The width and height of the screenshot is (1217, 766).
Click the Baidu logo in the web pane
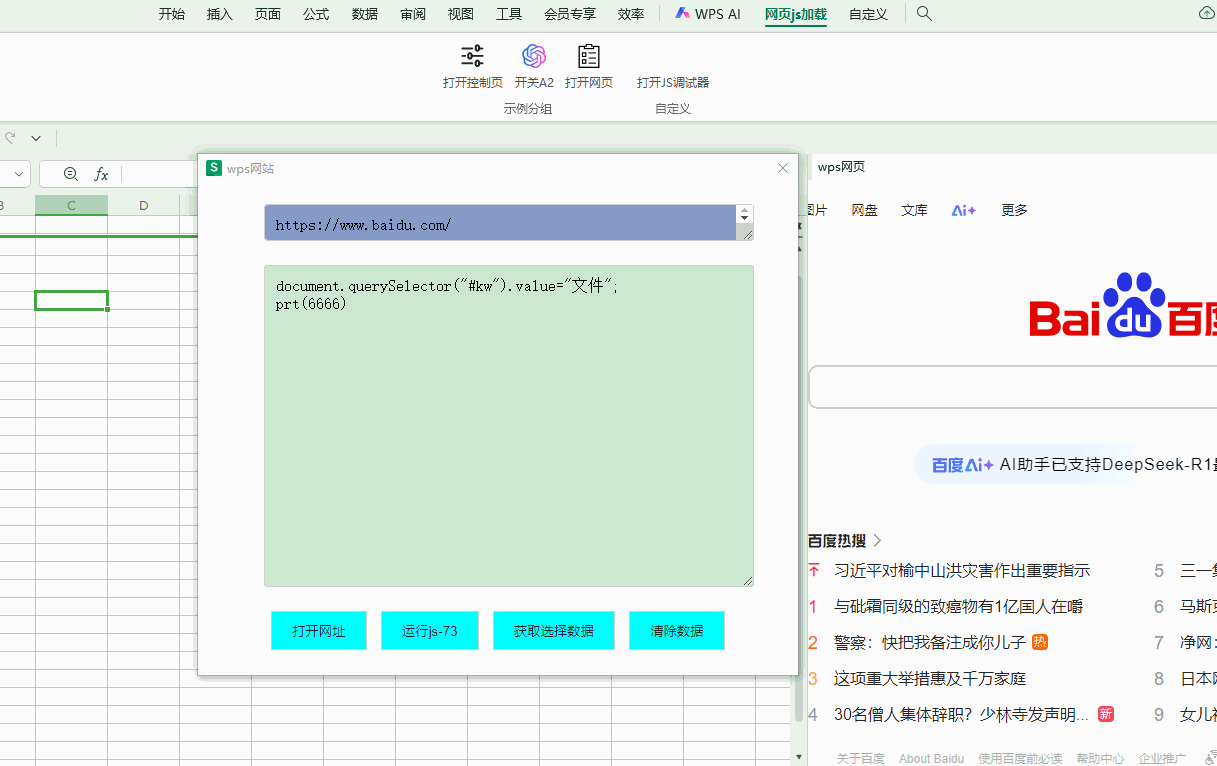1123,308
